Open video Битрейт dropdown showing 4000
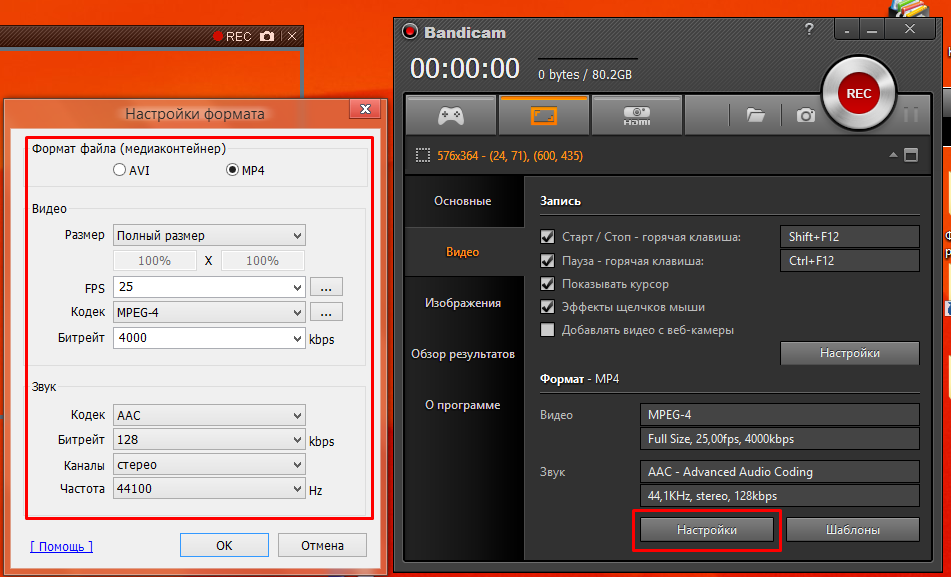Screen dimensions: 951x577 (209, 338)
